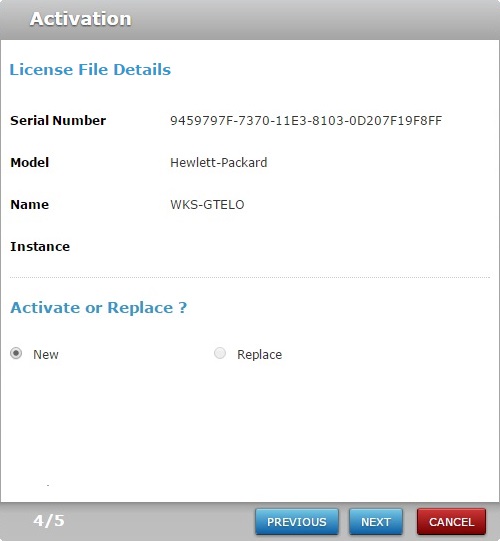The image size is (500, 541).
Task: Click the License File Details heading
Action: coord(90,69)
